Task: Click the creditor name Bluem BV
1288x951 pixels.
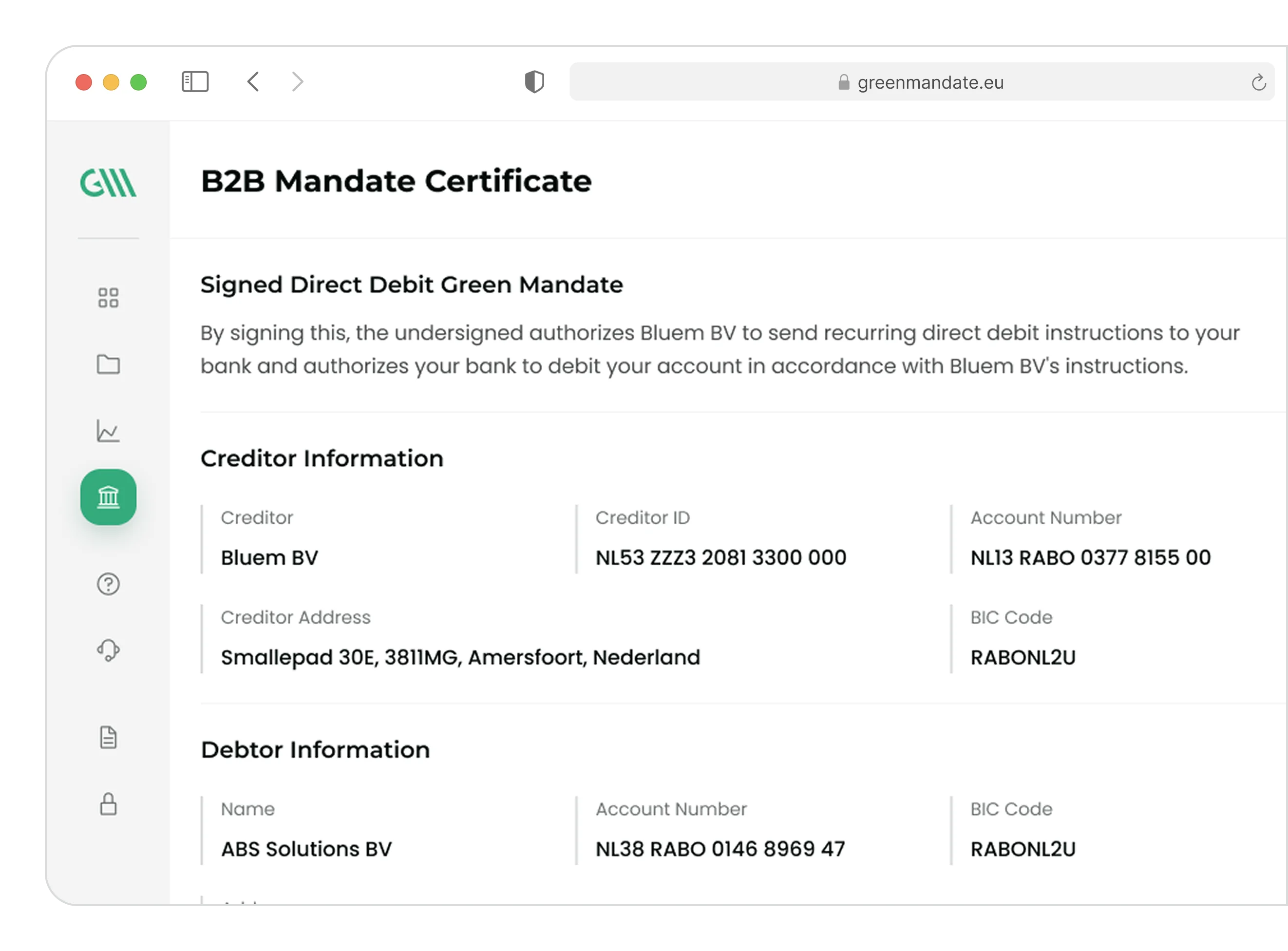Action: (269, 557)
